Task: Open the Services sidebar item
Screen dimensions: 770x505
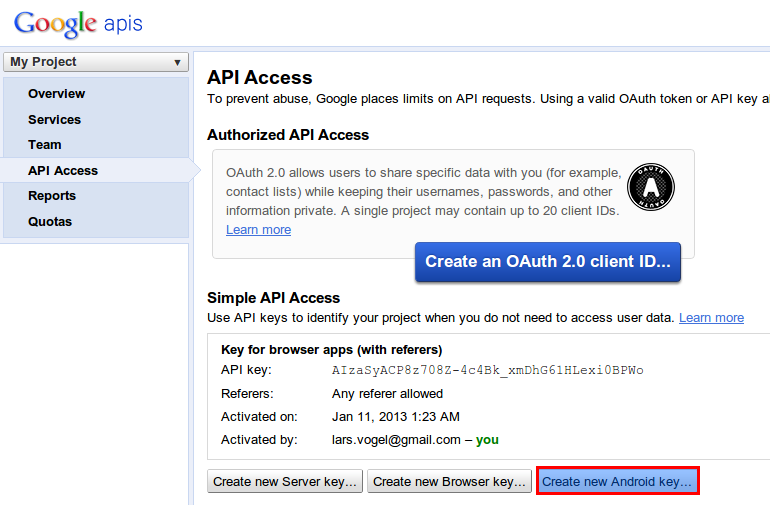Action: pyautogui.click(x=54, y=120)
